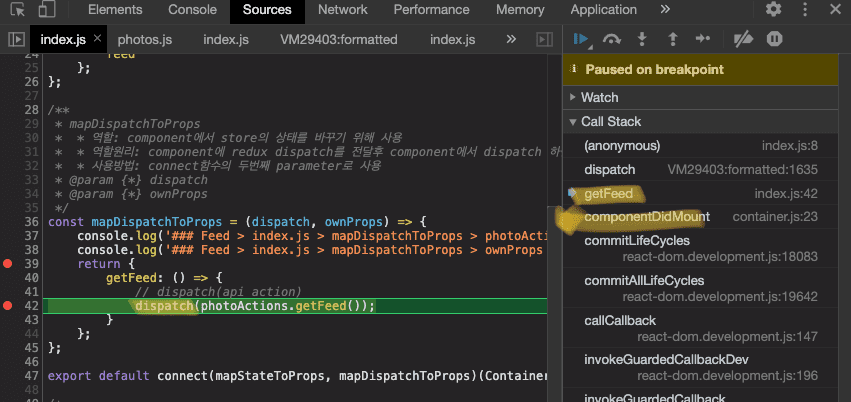
Task: Activate the inspect element picker icon
Action: pos(17,10)
